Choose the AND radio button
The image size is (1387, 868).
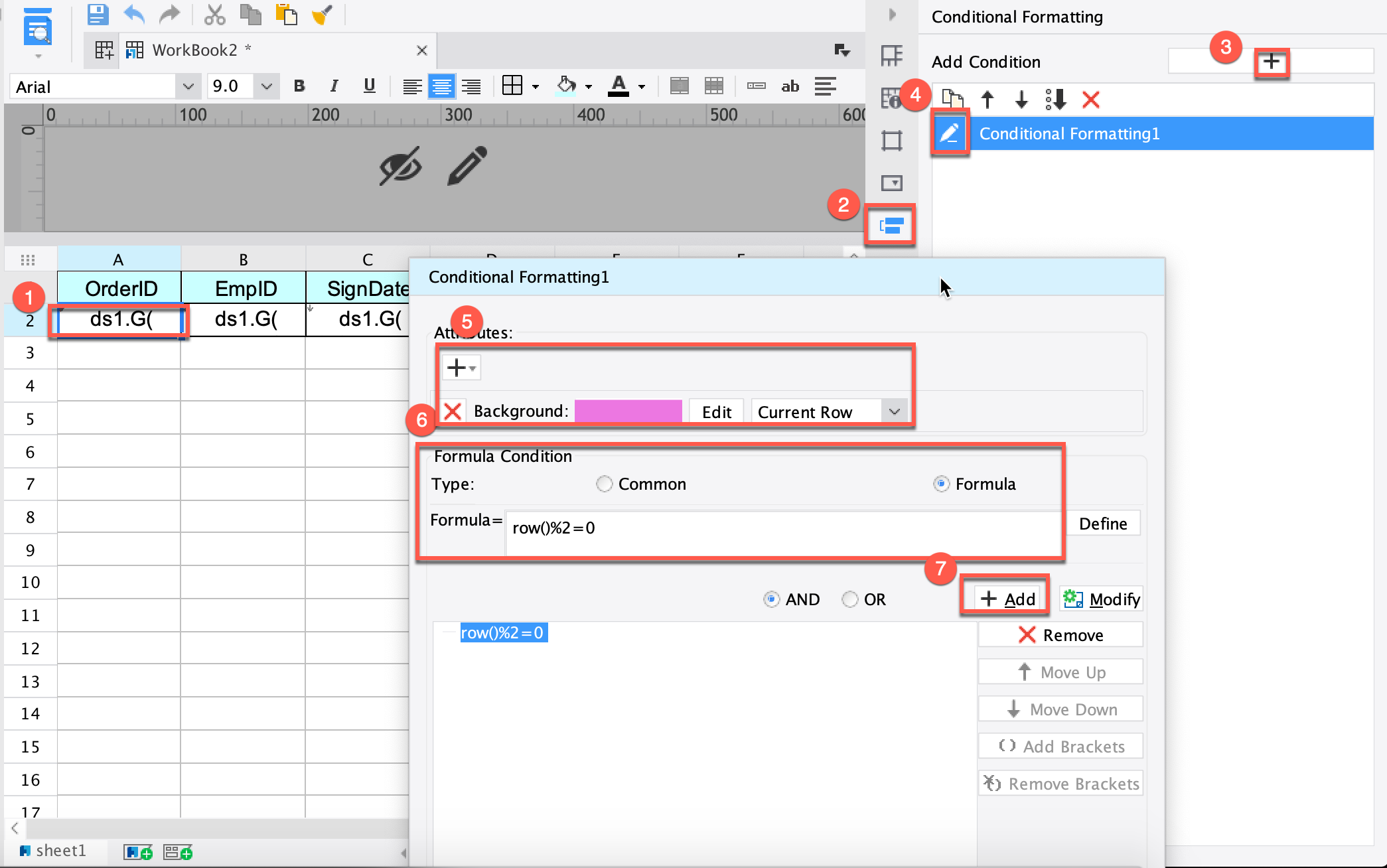pos(771,599)
